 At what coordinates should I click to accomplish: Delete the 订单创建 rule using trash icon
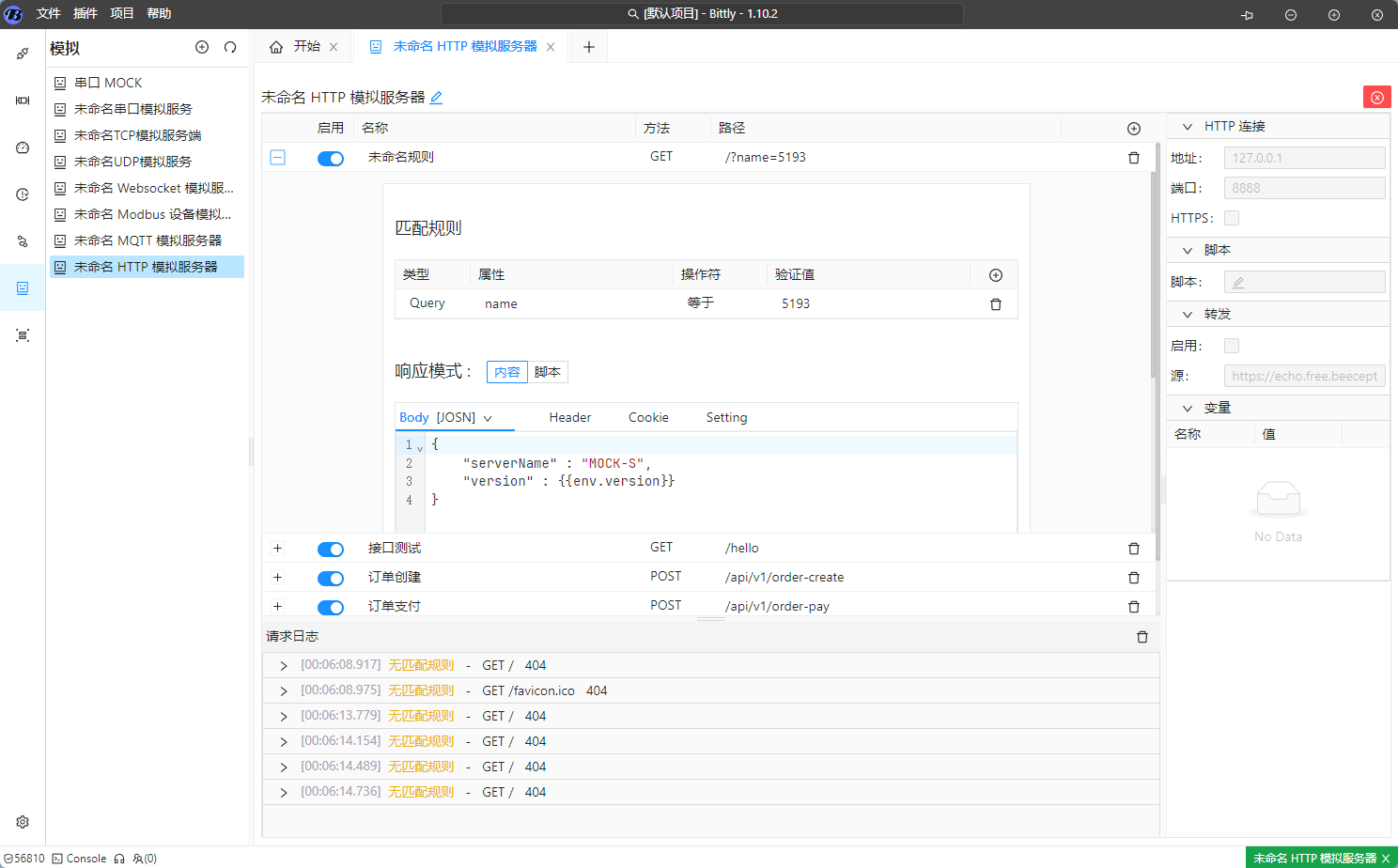point(1133,578)
